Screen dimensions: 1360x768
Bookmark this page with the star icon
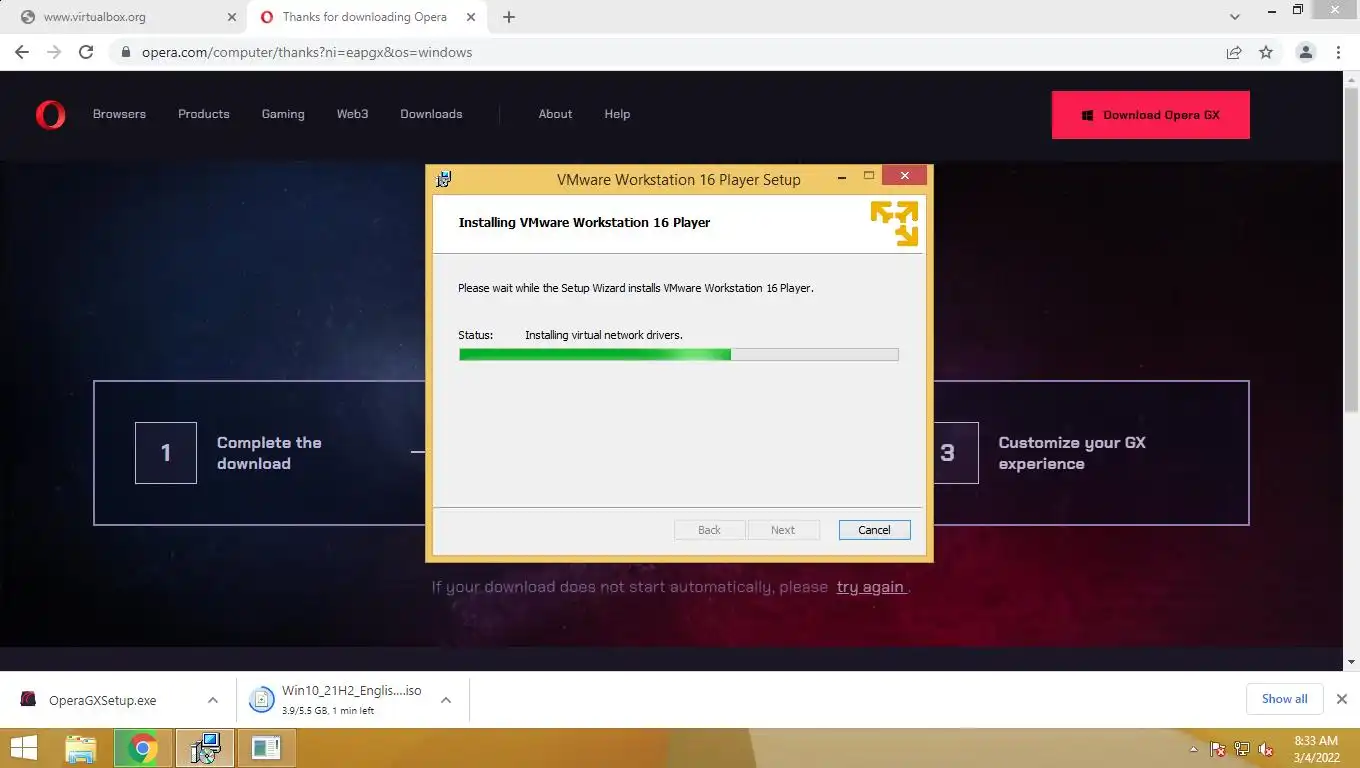coord(1266,52)
